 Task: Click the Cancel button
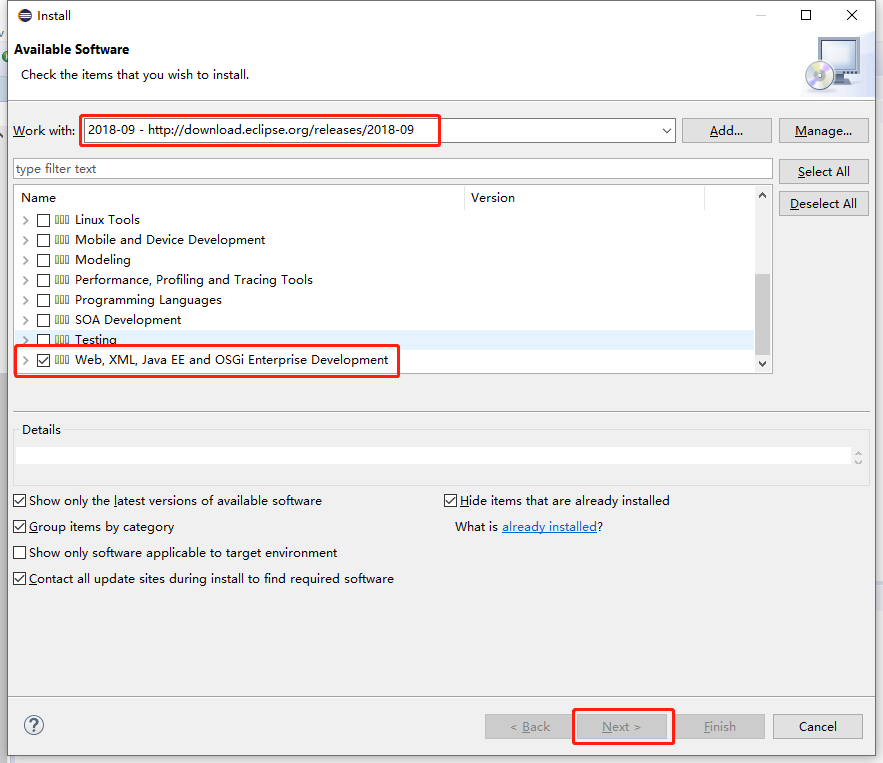pyautogui.click(x=818, y=726)
